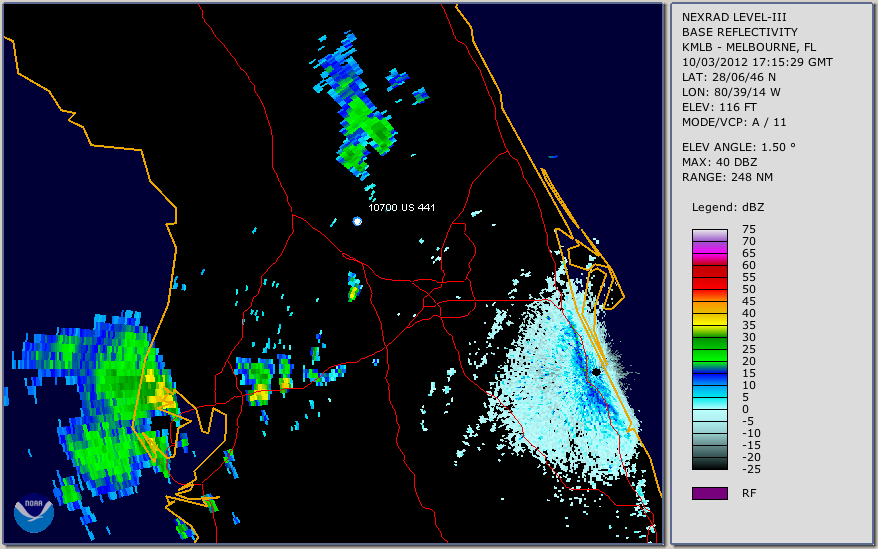This screenshot has width=878, height=549.
Task: Click the 'RANGE: 248 NM' text
Action: pyautogui.click(x=727, y=178)
